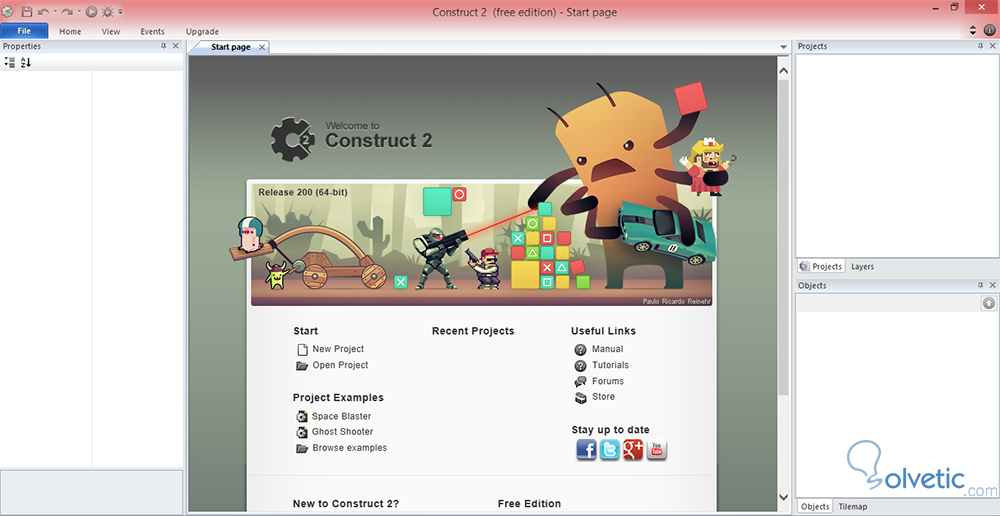Open the File menu

click(x=24, y=31)
